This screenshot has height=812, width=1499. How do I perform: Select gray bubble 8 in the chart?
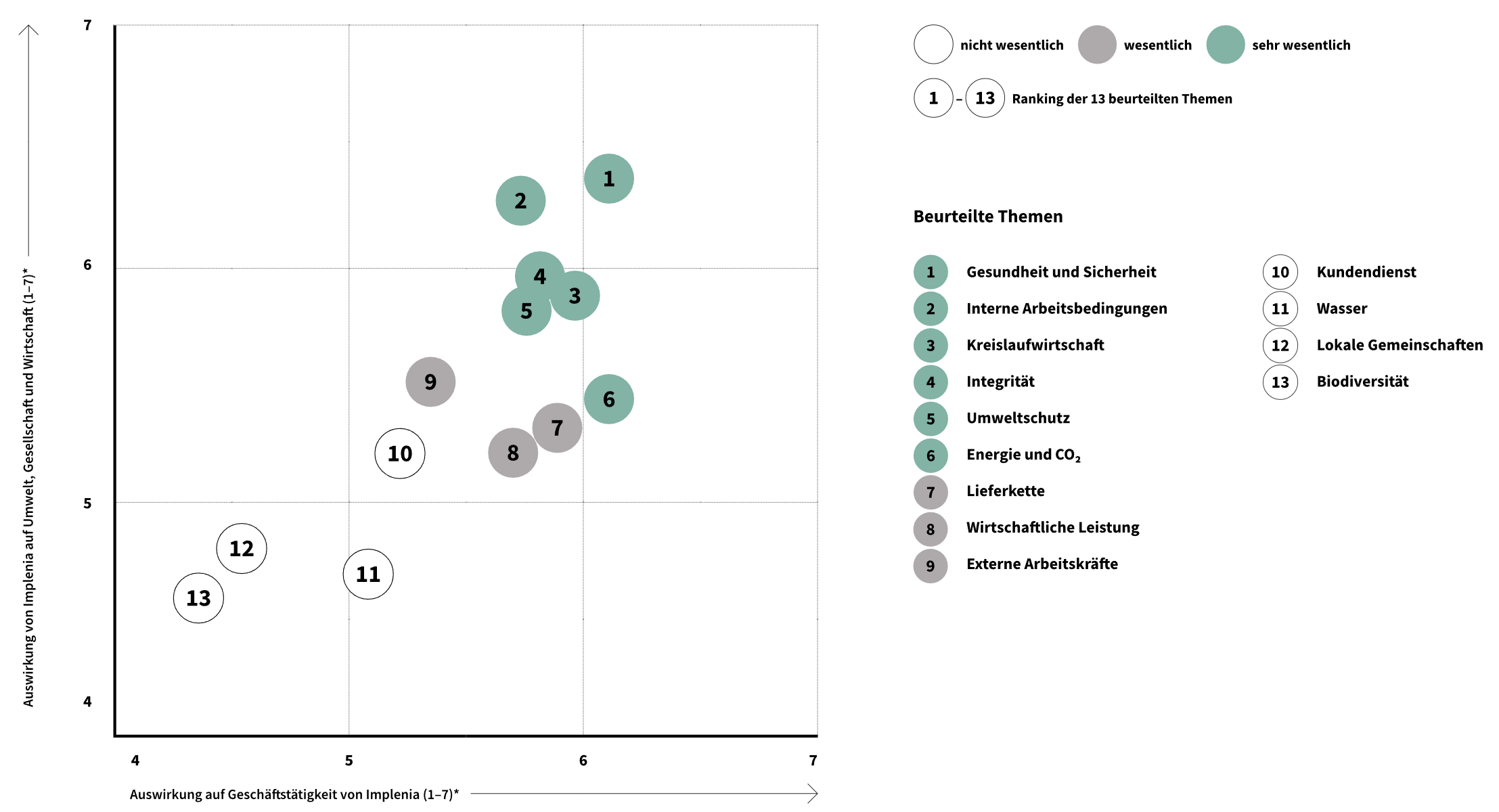tap(513, 453)
